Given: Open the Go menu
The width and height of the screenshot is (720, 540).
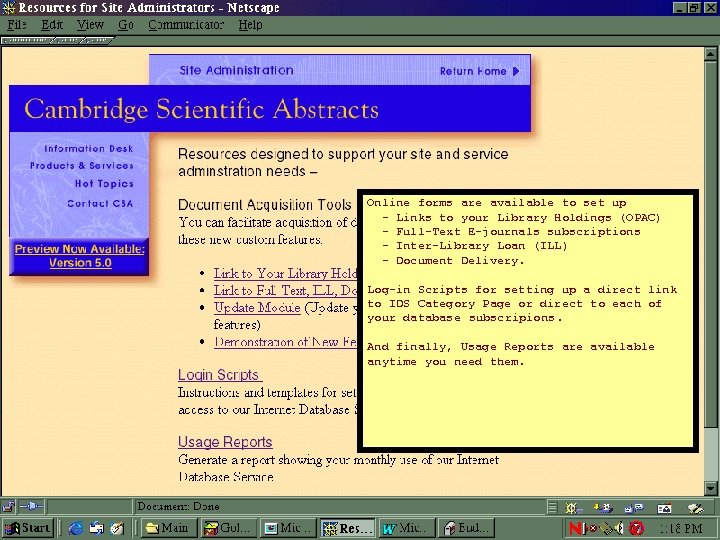Looking at the screenshot, I should click(x=126, y=25).
